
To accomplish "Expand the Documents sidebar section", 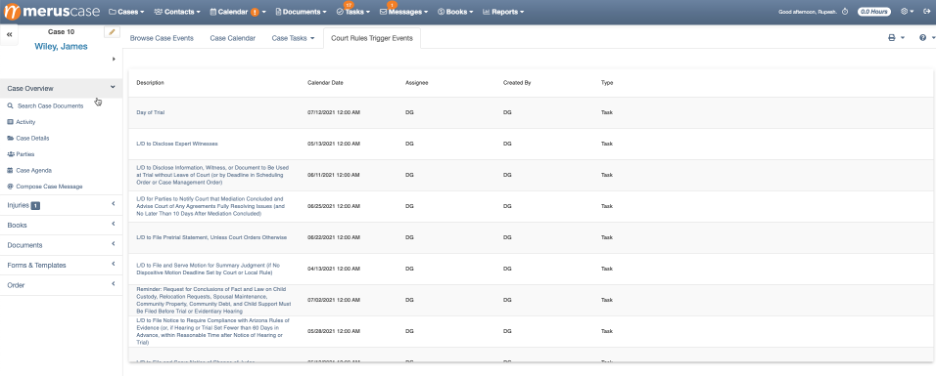I will pos(61,245).
